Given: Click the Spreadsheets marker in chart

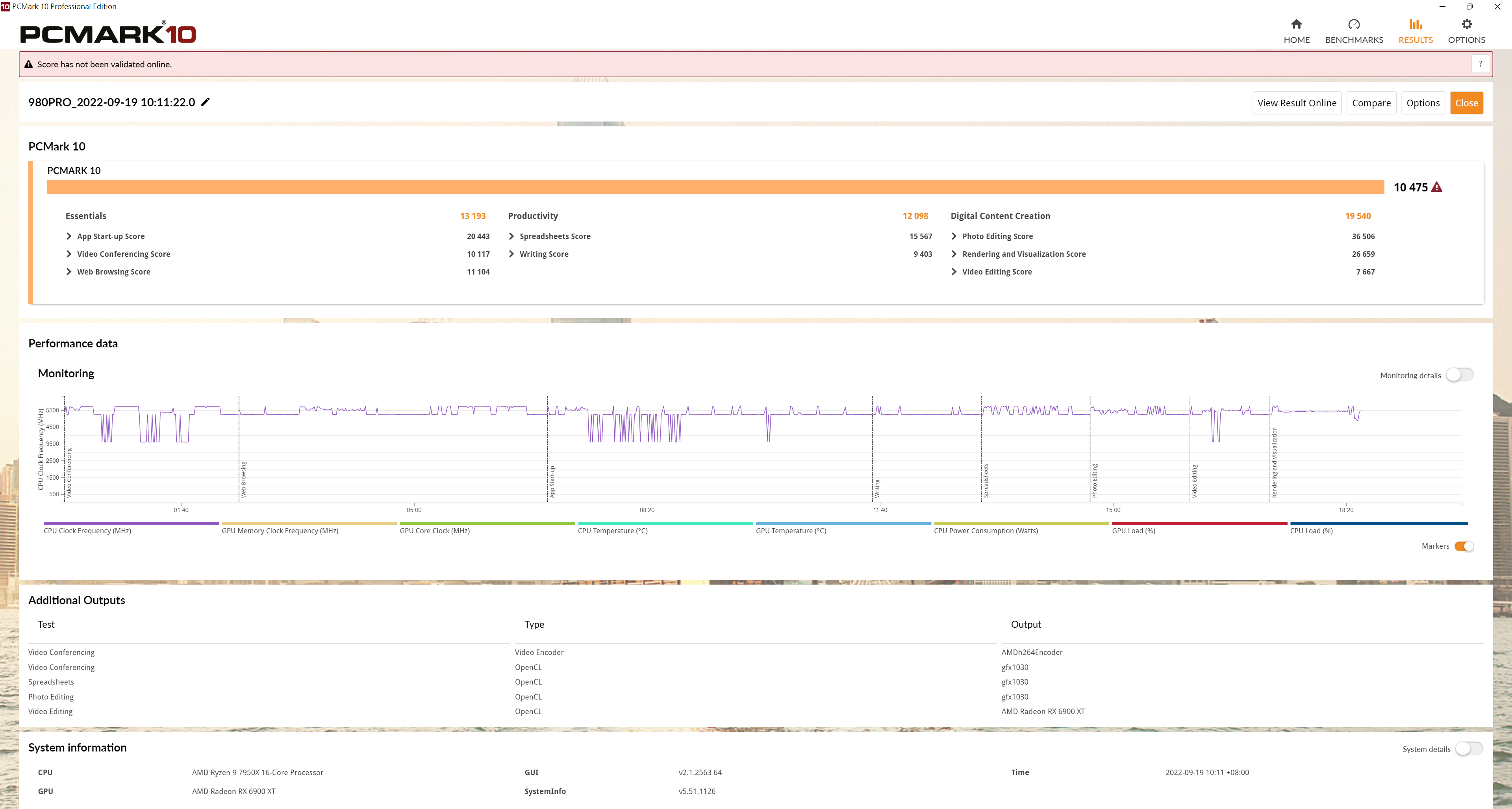Looking at the screenshot, I should click(x=986, y=480).
